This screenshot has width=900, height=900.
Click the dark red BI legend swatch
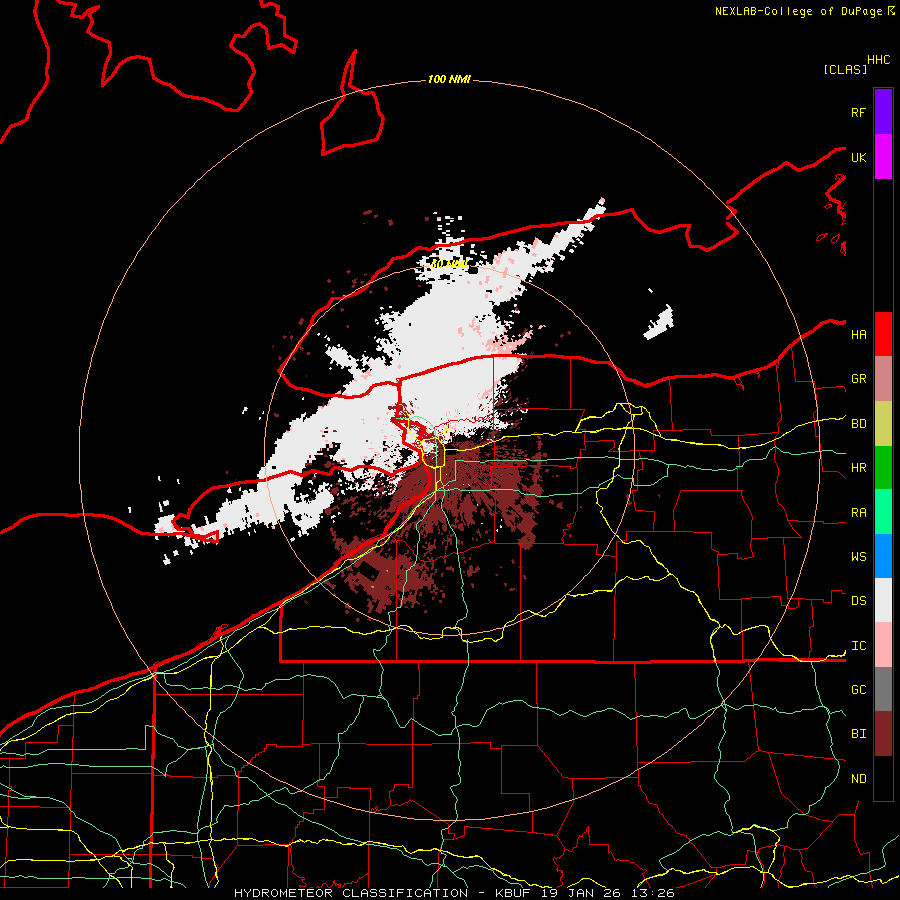coord(883,734)
